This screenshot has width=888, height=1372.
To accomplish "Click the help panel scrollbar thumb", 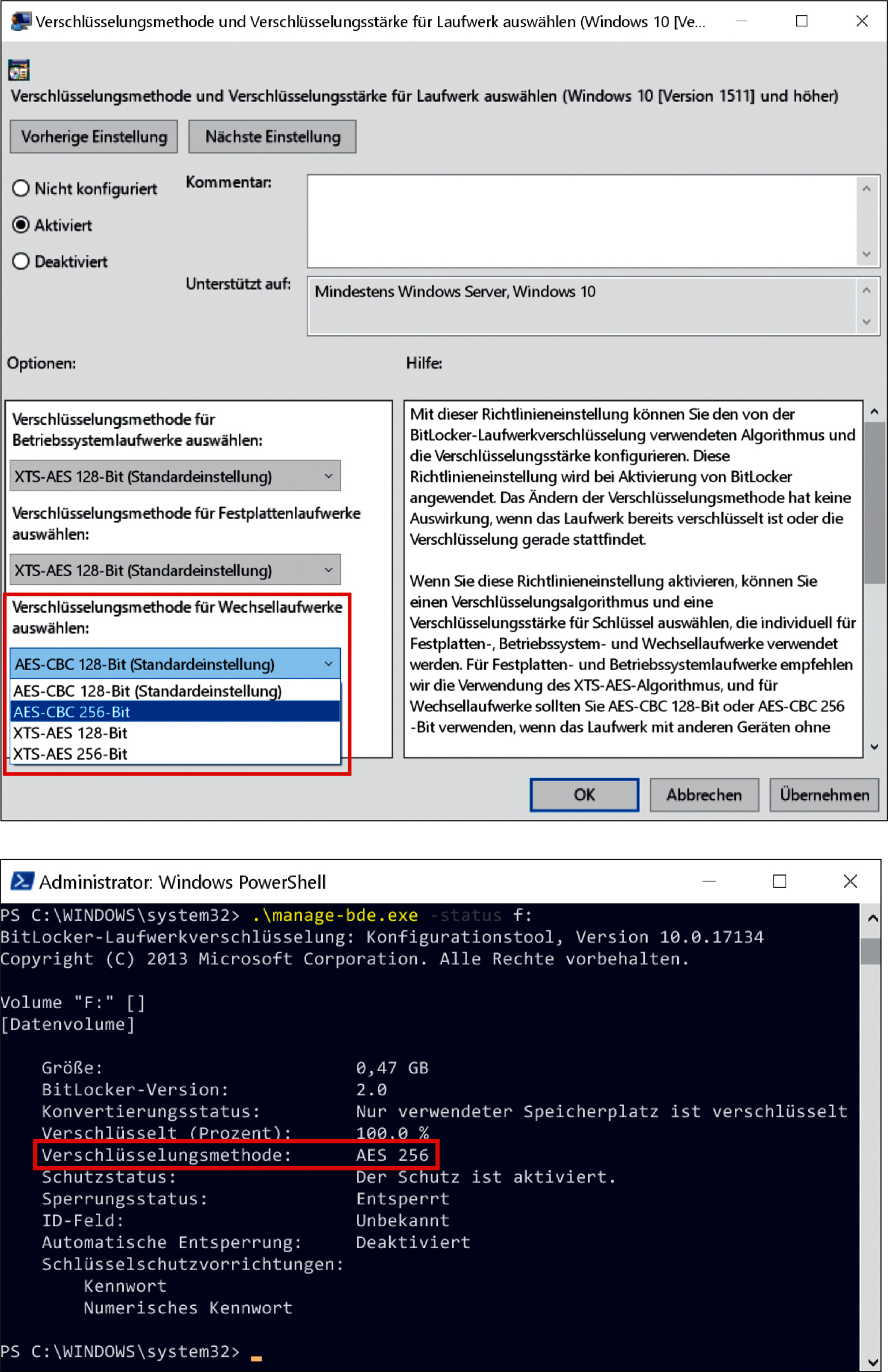I will pos(874,501).
